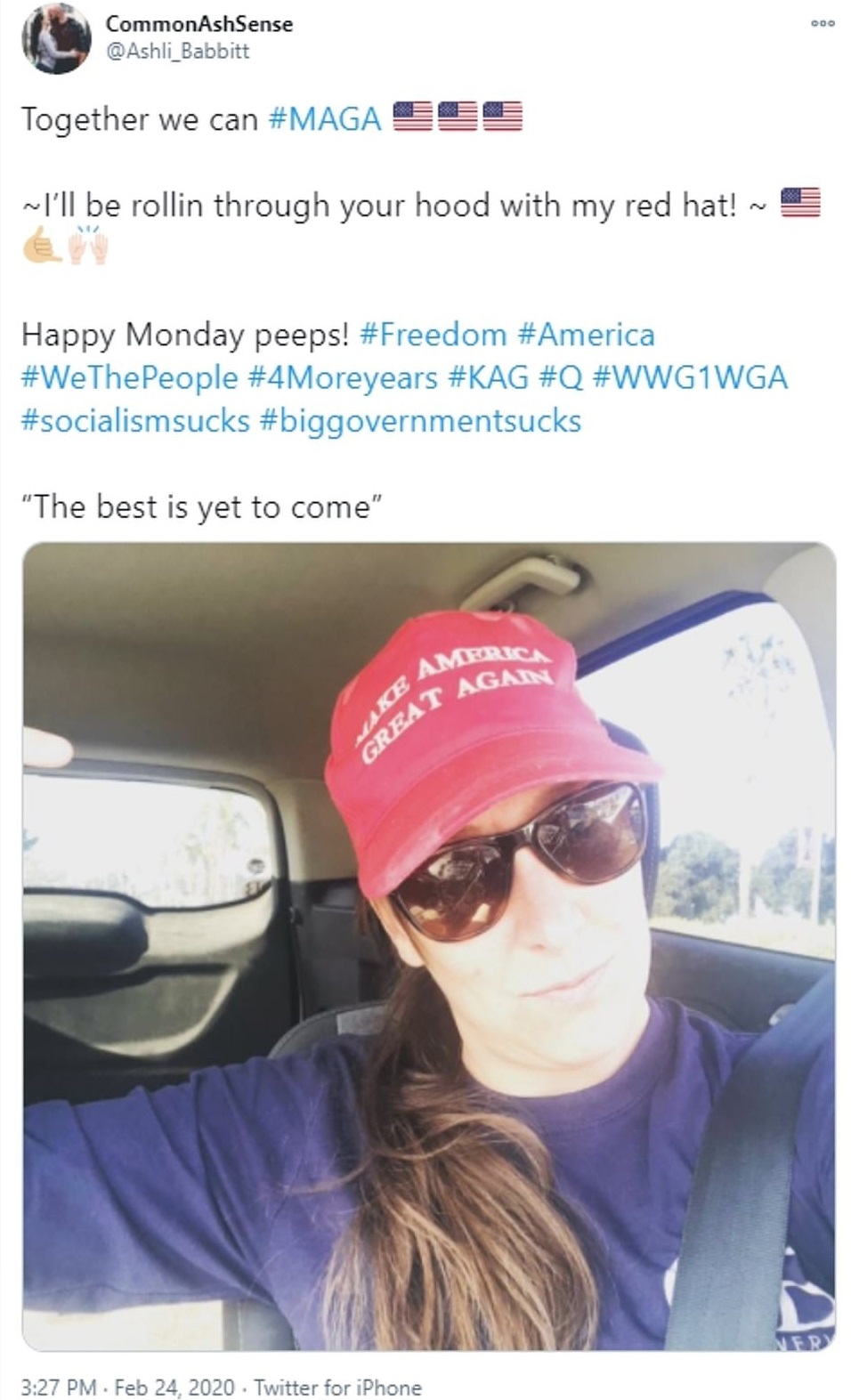Click the @Ashli_Babbitt handle

coord(178,51)
